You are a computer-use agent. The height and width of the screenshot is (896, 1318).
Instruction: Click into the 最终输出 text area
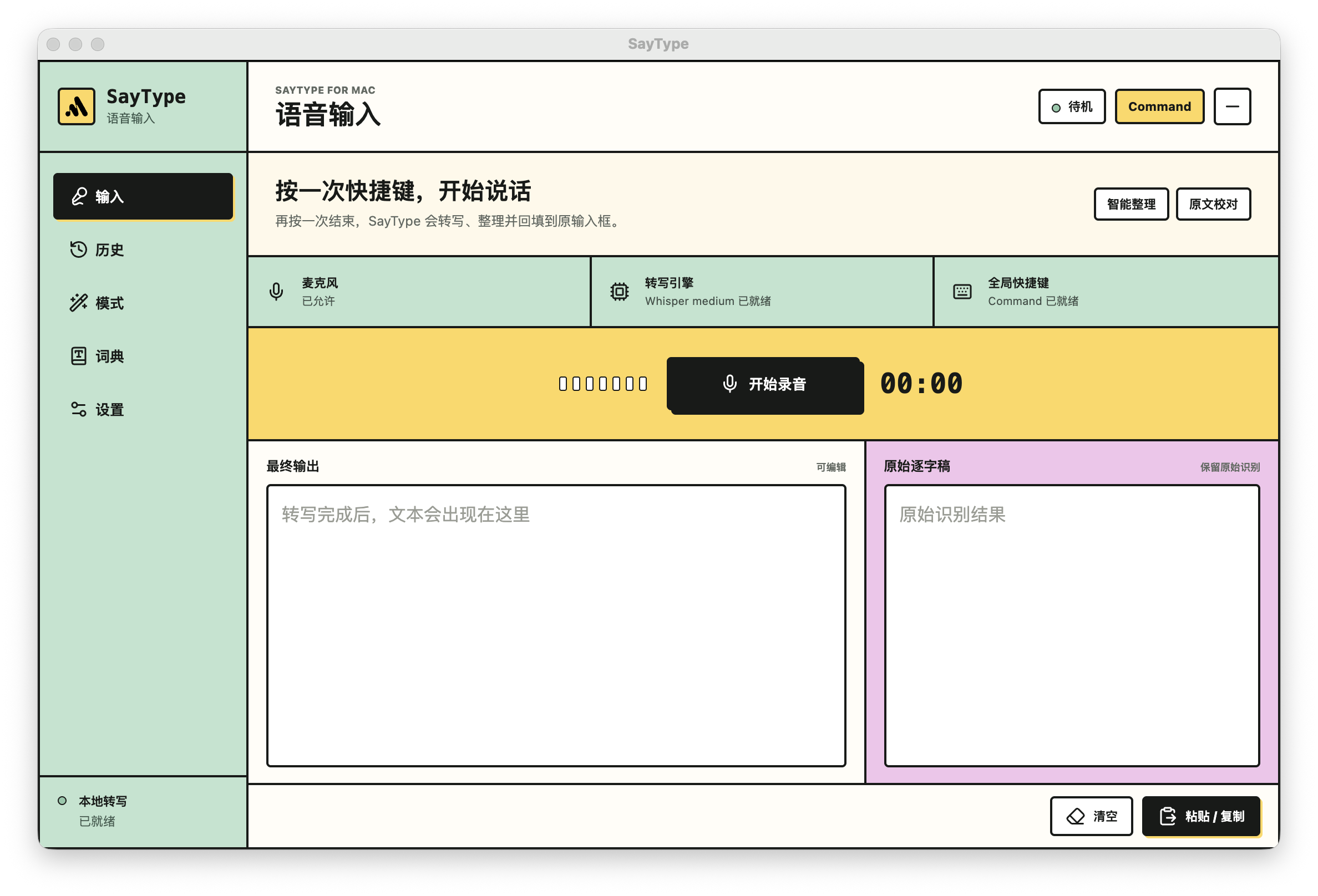[x=556, y=625]
